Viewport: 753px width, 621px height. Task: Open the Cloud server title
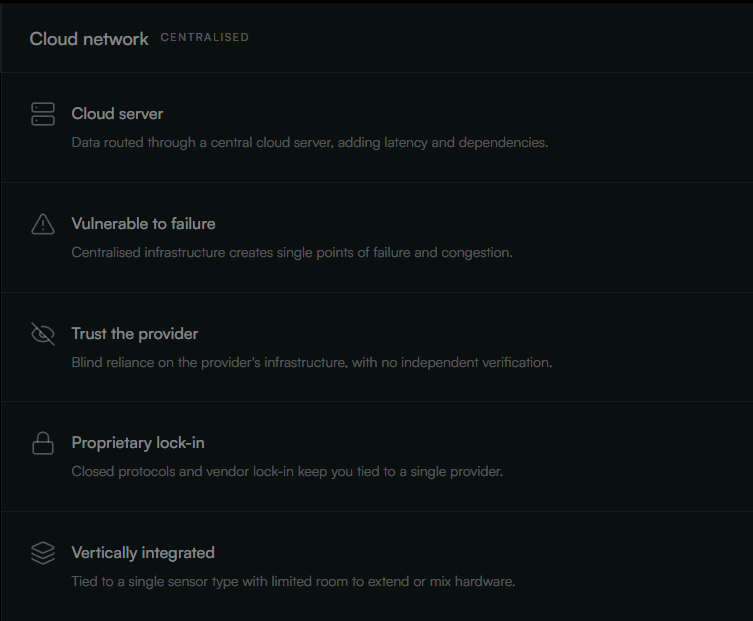pyautogui.click(x=117, y=114)
